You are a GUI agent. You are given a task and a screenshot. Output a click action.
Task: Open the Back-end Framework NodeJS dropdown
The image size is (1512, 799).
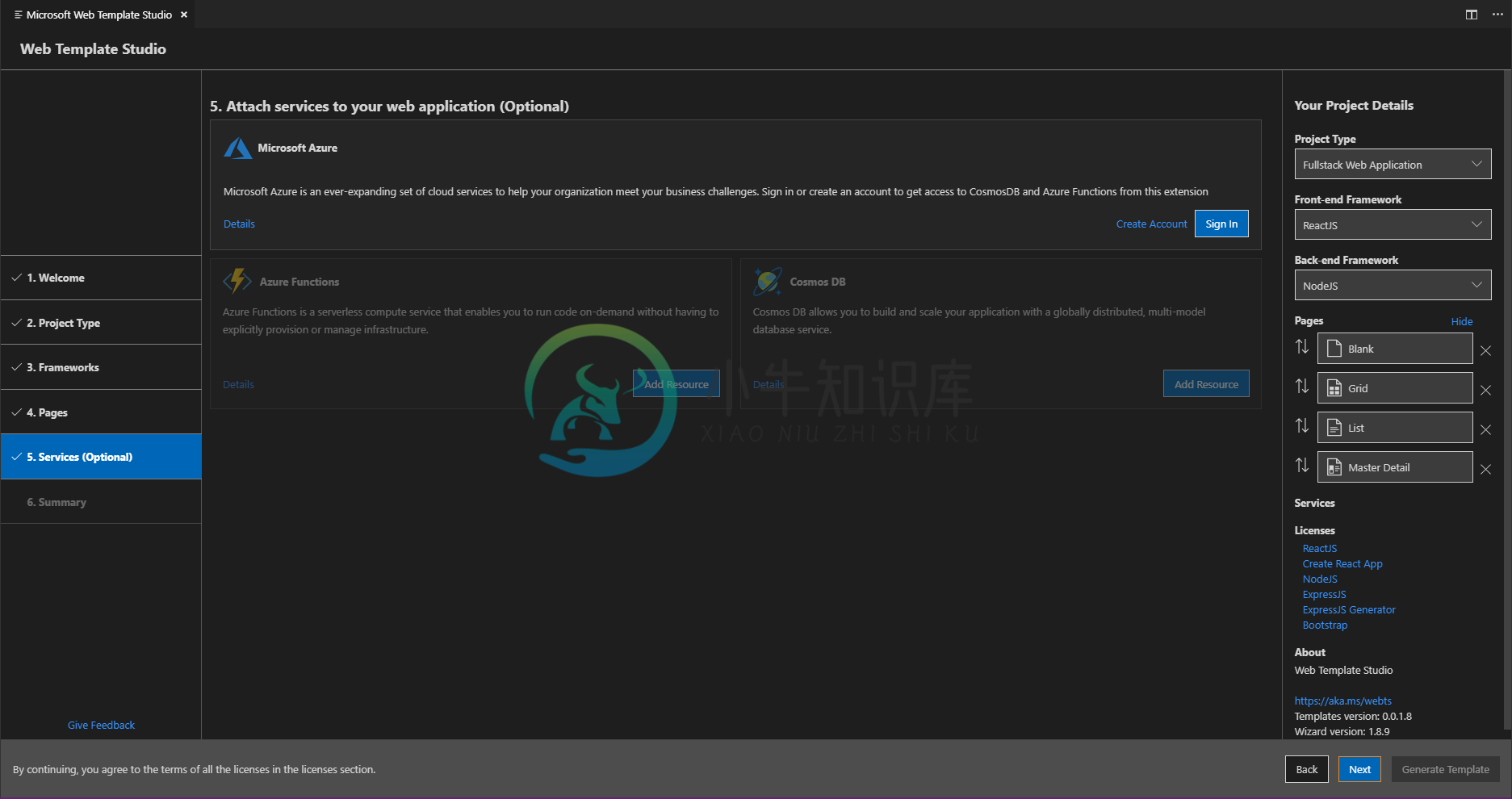point(1393,286)
